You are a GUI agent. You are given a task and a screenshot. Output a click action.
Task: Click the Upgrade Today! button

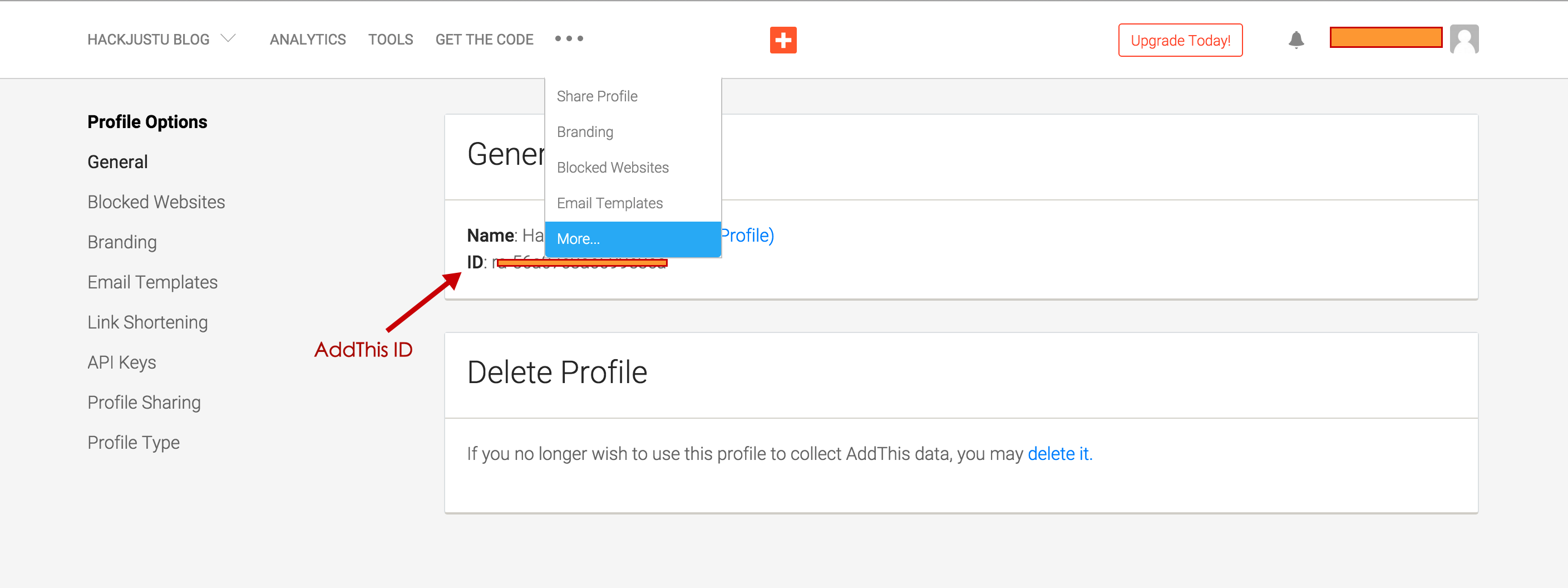(x=1180, y=40)
